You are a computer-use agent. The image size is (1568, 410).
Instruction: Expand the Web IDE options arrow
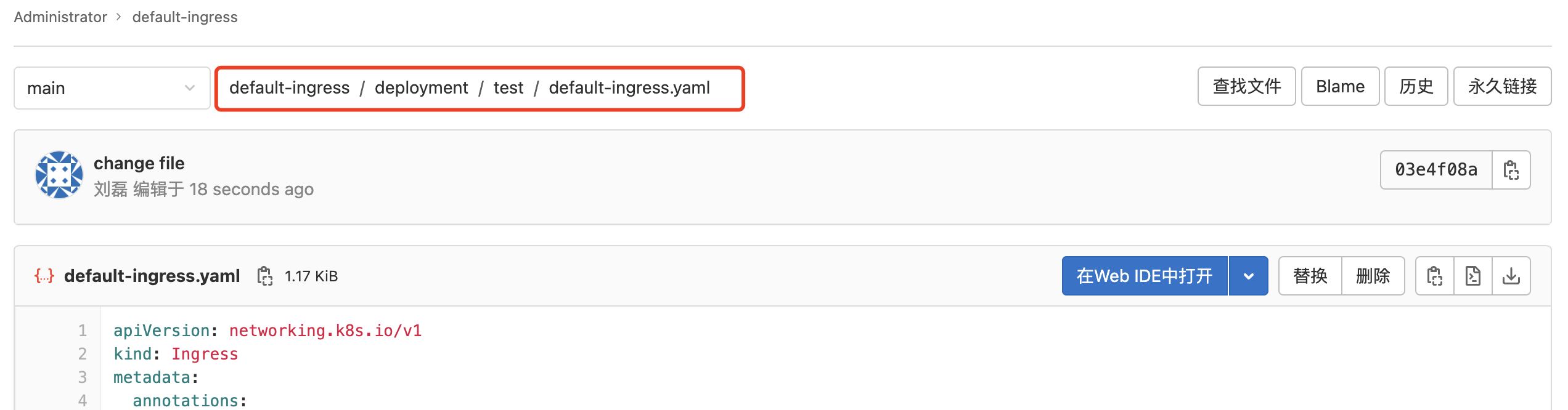click(1249, 276)
